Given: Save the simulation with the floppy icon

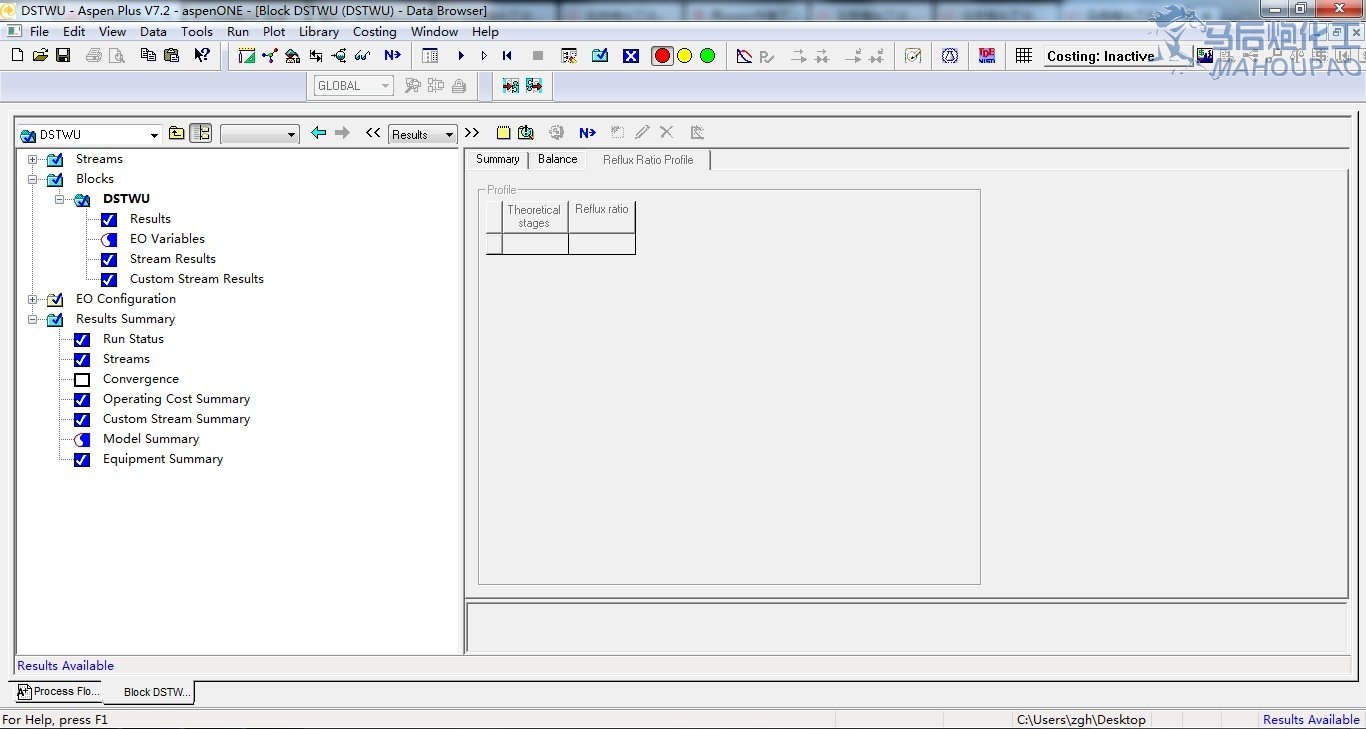Looking at the screenshot, I should [62, 56].
